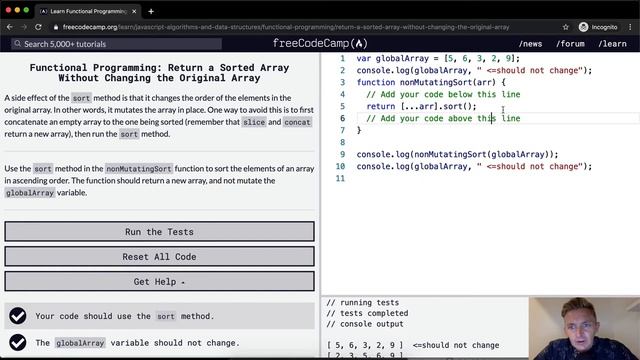Reload the freeCodeCamp page
This screenshot has width=640, height=360.
click(x=38, y=27)
